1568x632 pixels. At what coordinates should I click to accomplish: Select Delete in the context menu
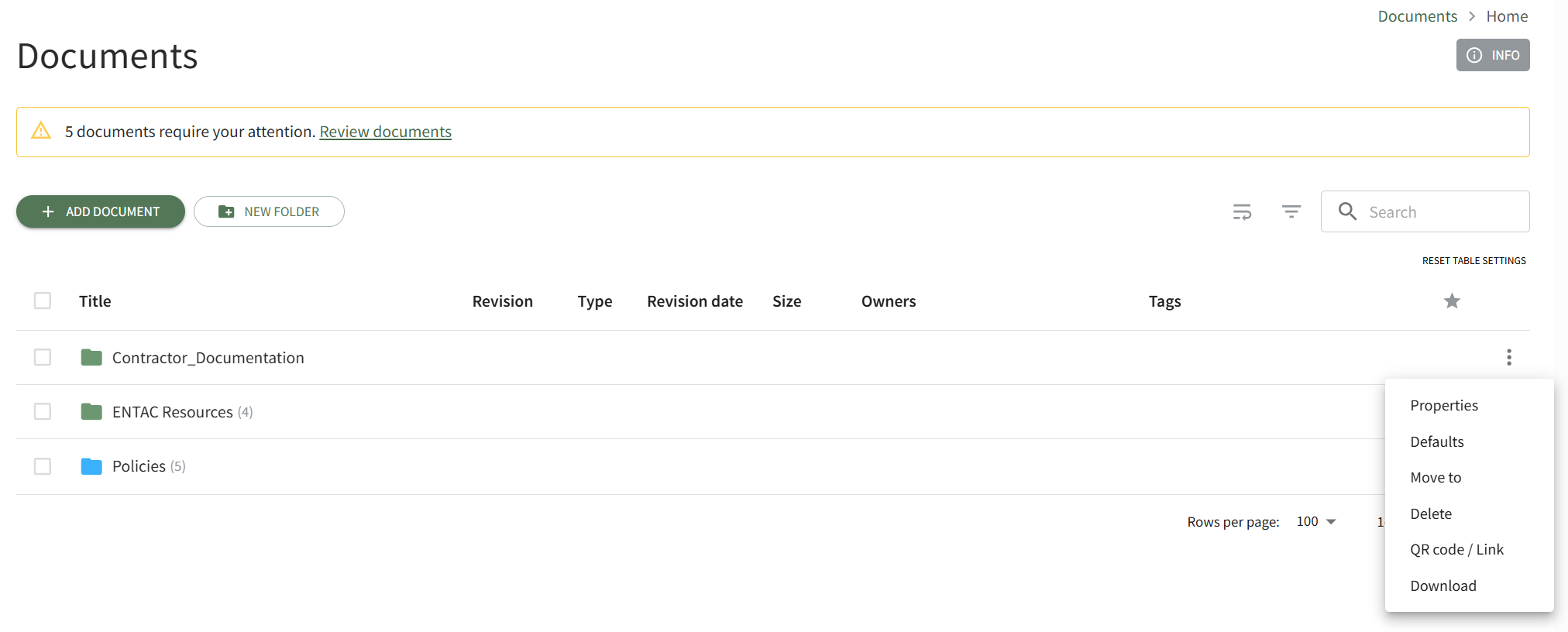(x=1469, y=513)
